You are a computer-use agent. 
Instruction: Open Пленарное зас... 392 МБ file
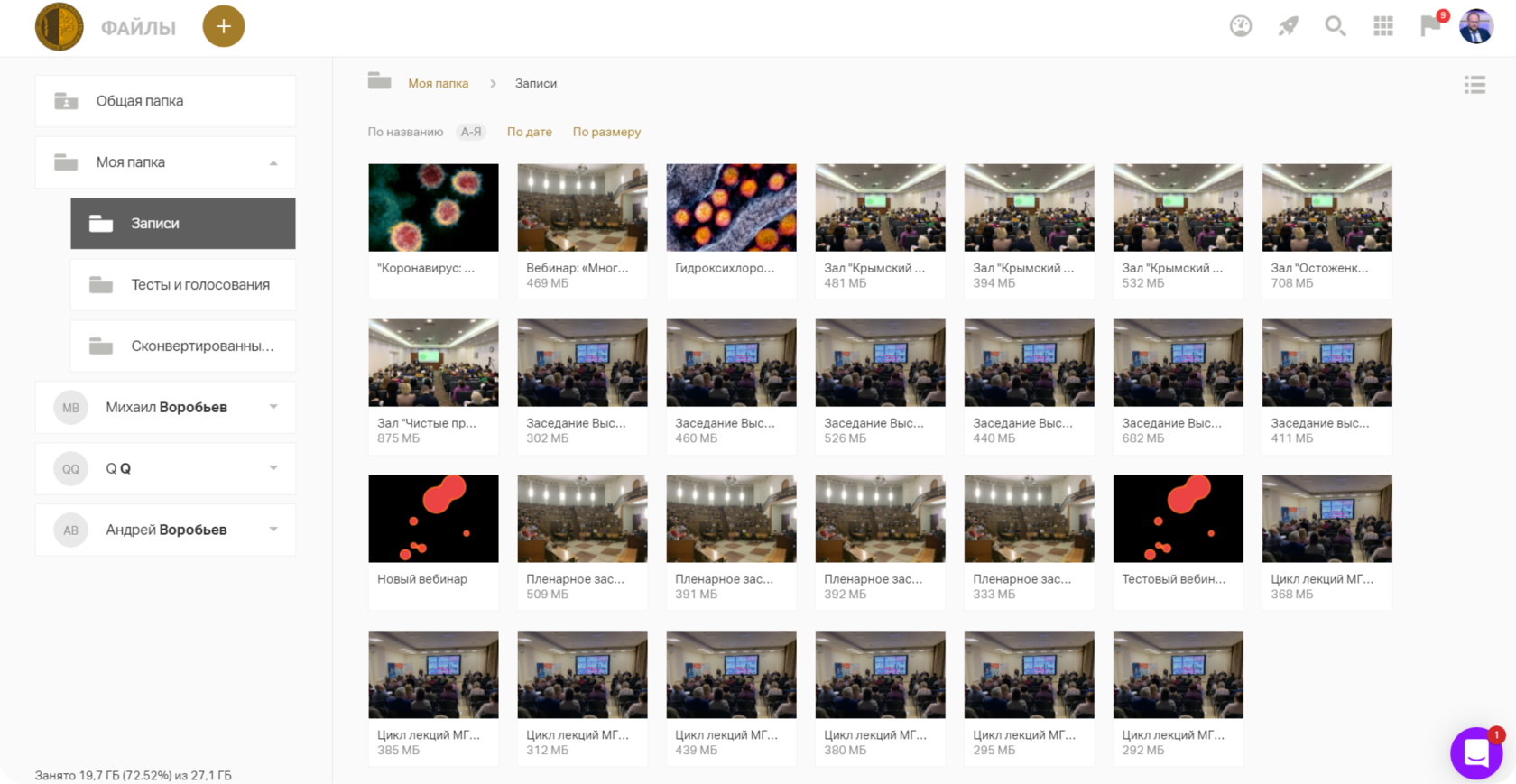point(880,541)
